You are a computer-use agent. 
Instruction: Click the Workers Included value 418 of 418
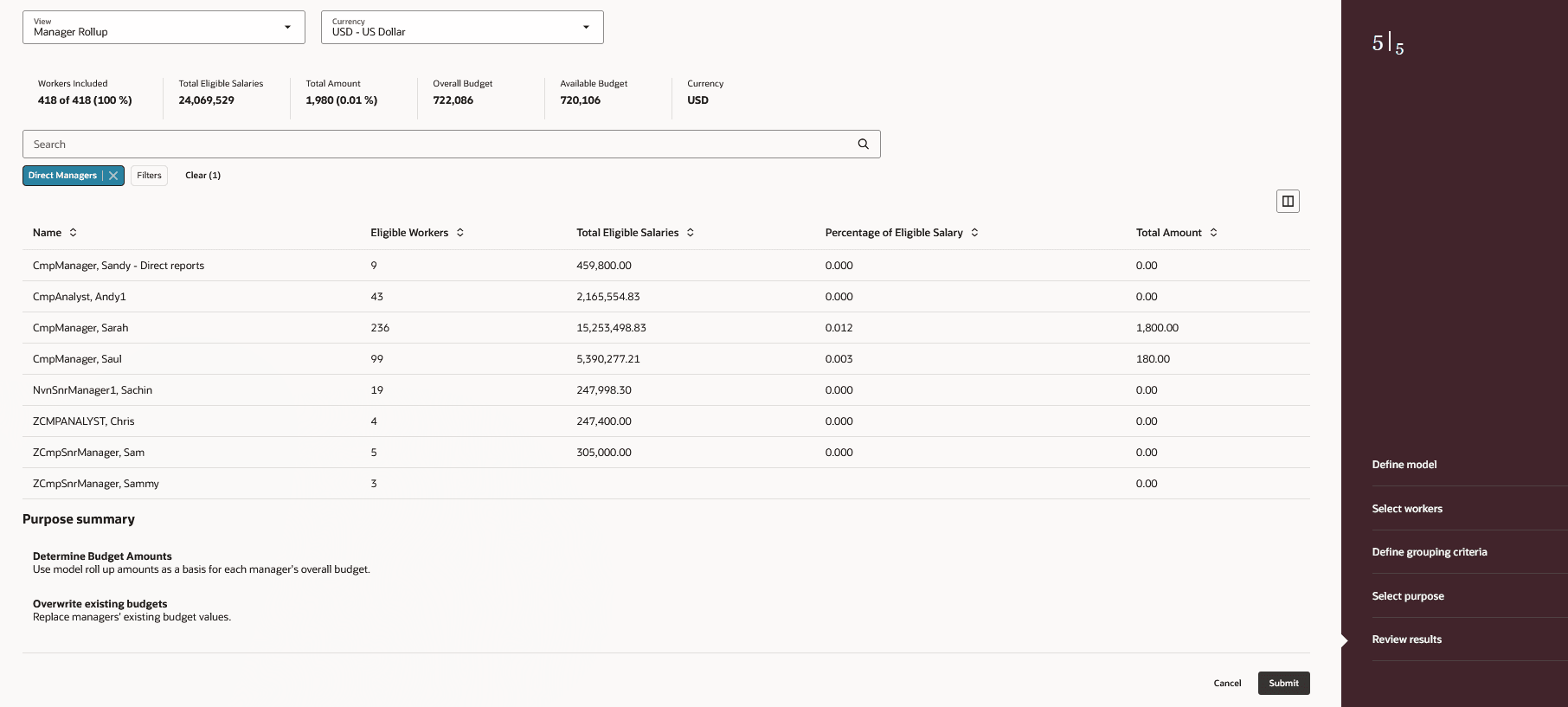click(x=85, y=100)
